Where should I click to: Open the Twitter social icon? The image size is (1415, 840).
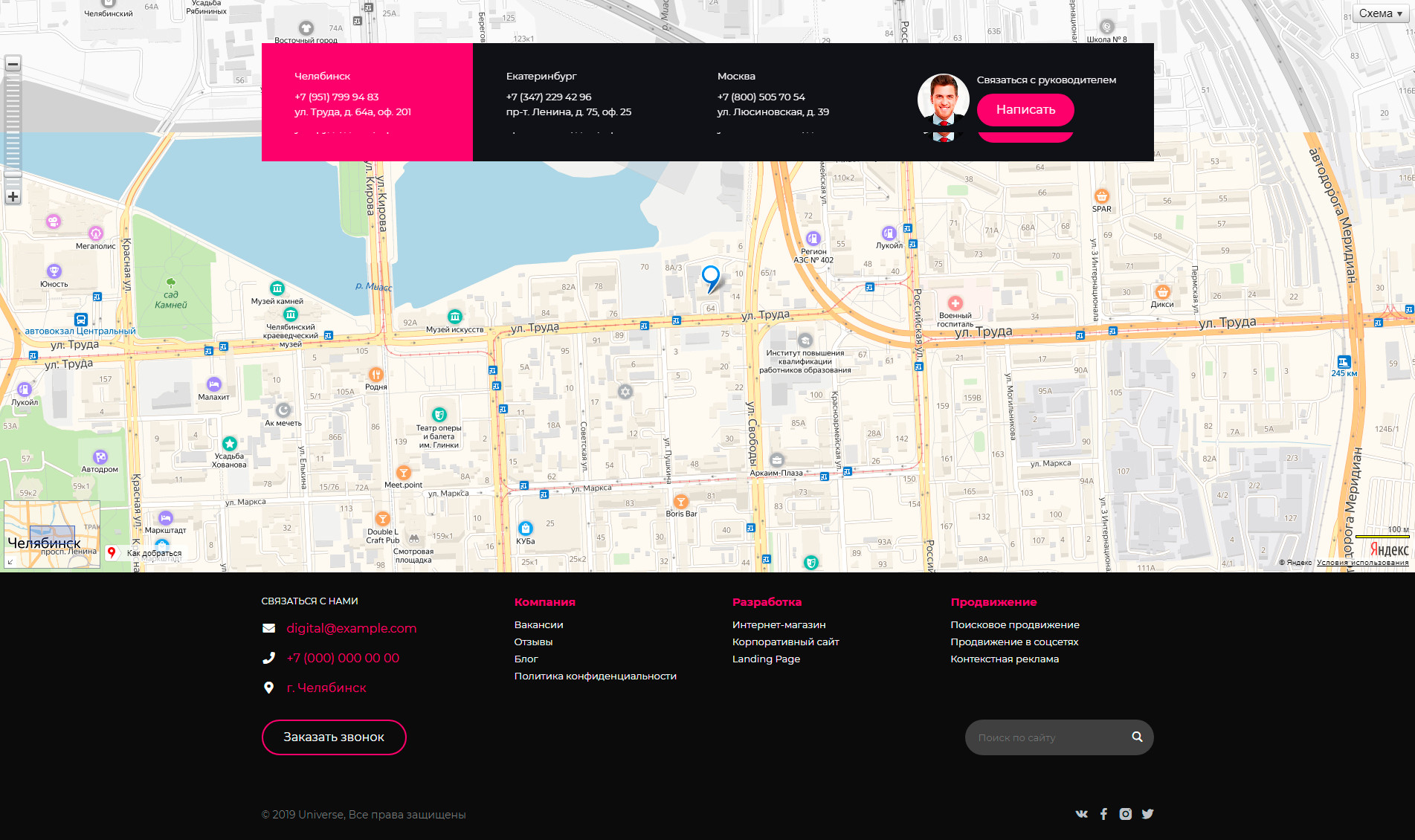[1148, 814]
